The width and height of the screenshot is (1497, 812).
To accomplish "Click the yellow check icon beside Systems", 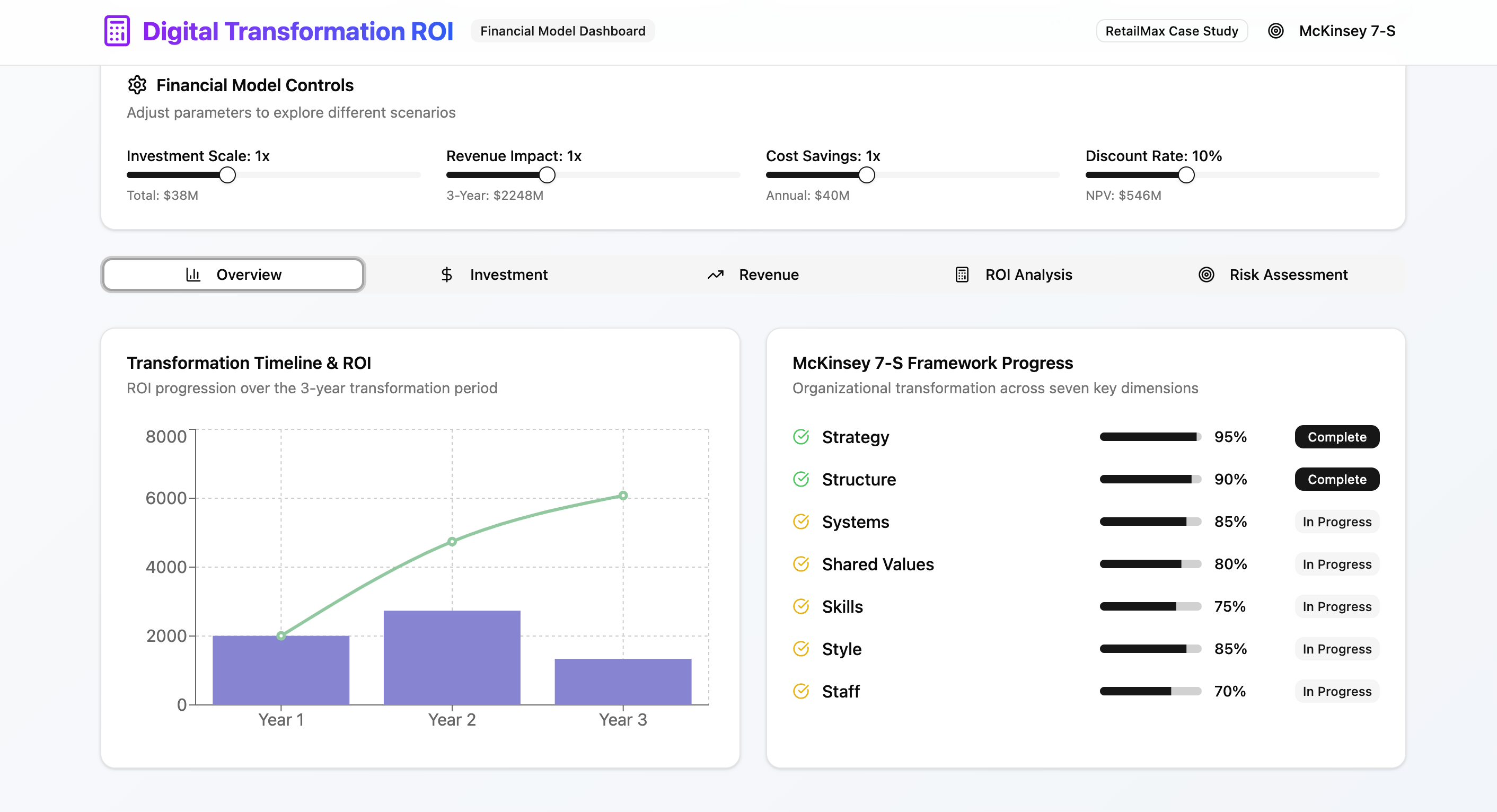I will [x=801, y=522].
